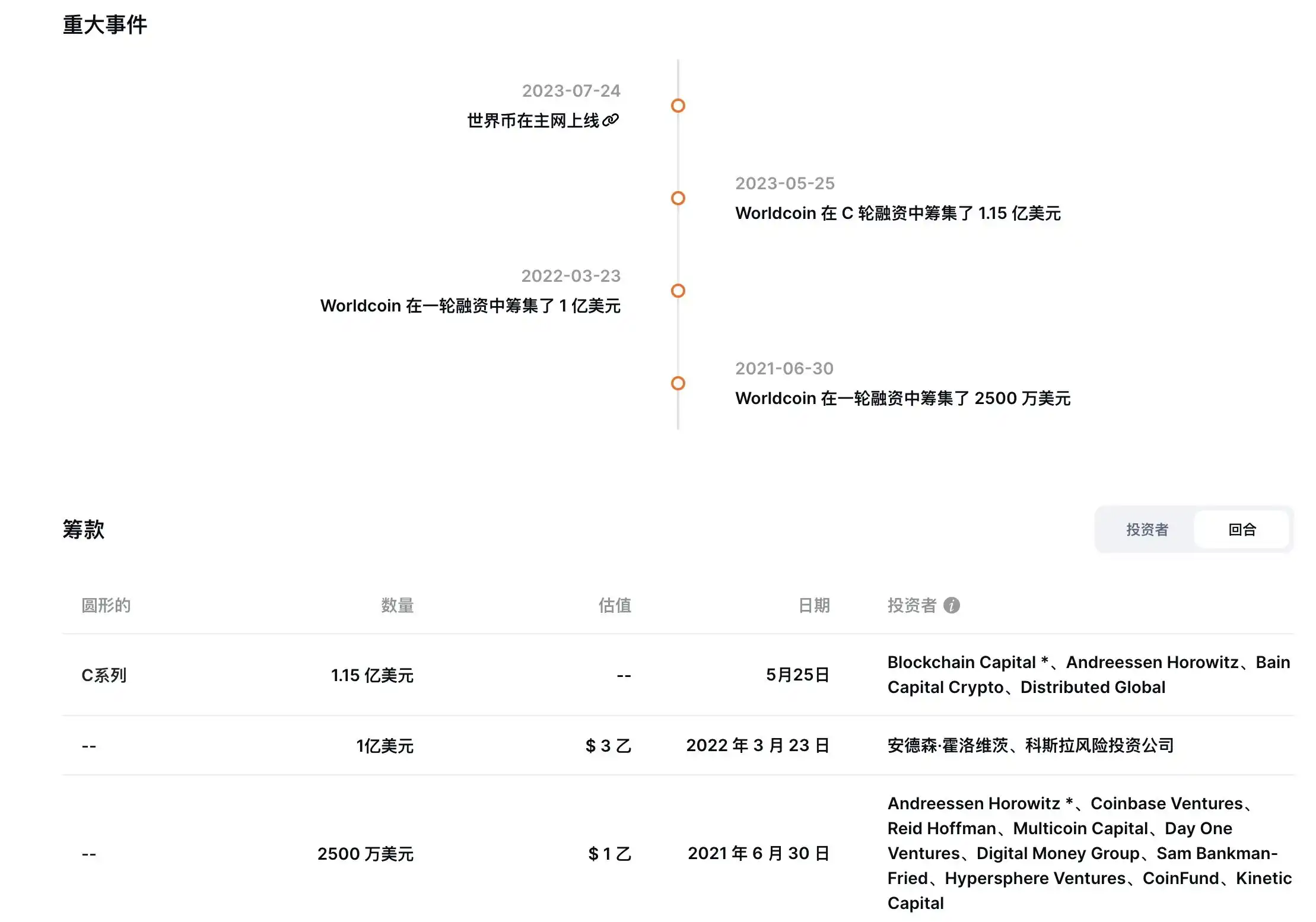Click event text about raising 2500 万美元
This screenshot has width=1316, height=922.
tap(902, 398)
